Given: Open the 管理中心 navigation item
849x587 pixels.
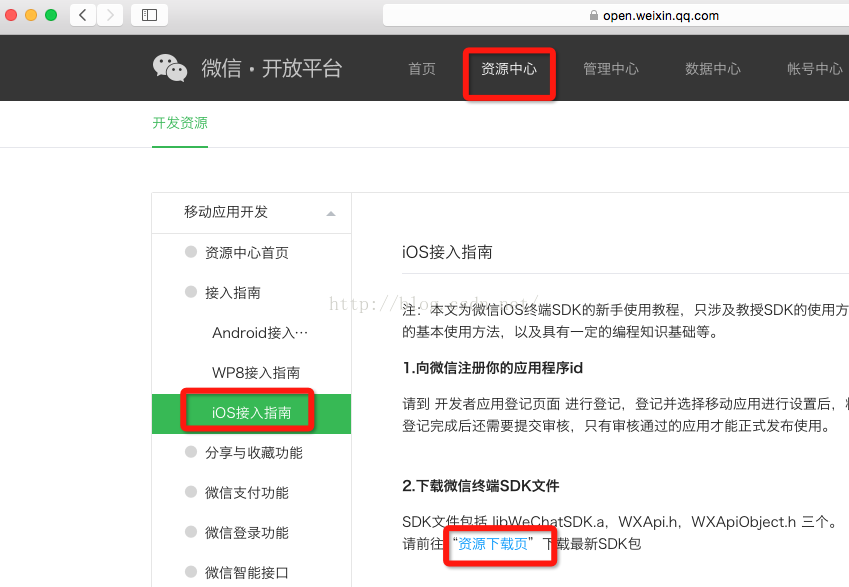Looking at the screenshot, I should click(x=611, y=69).
